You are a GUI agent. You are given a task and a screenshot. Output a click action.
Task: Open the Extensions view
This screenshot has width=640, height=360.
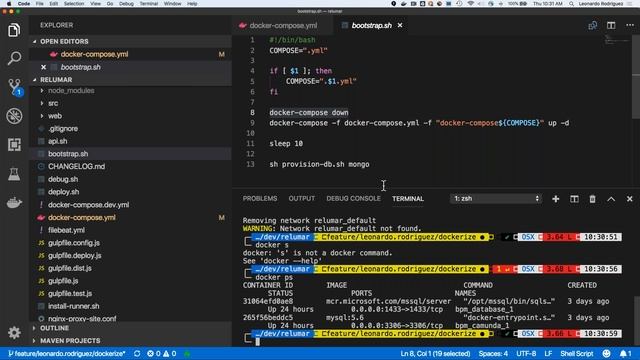tap(14, 144)
